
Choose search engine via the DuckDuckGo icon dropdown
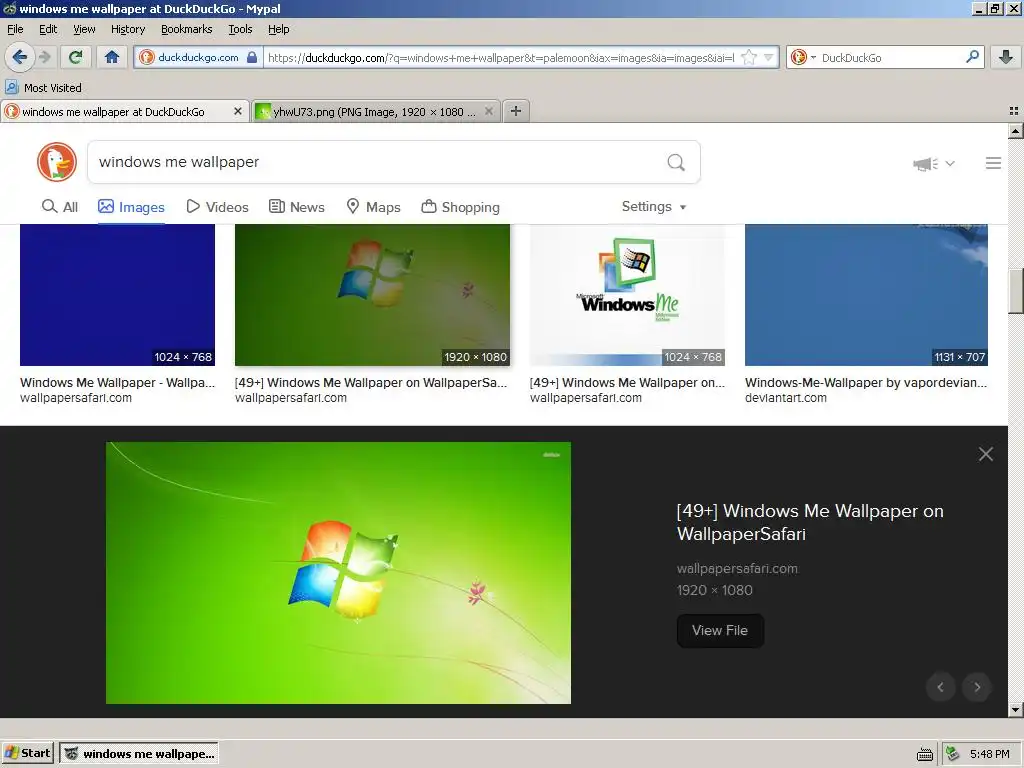pos(803,57)
